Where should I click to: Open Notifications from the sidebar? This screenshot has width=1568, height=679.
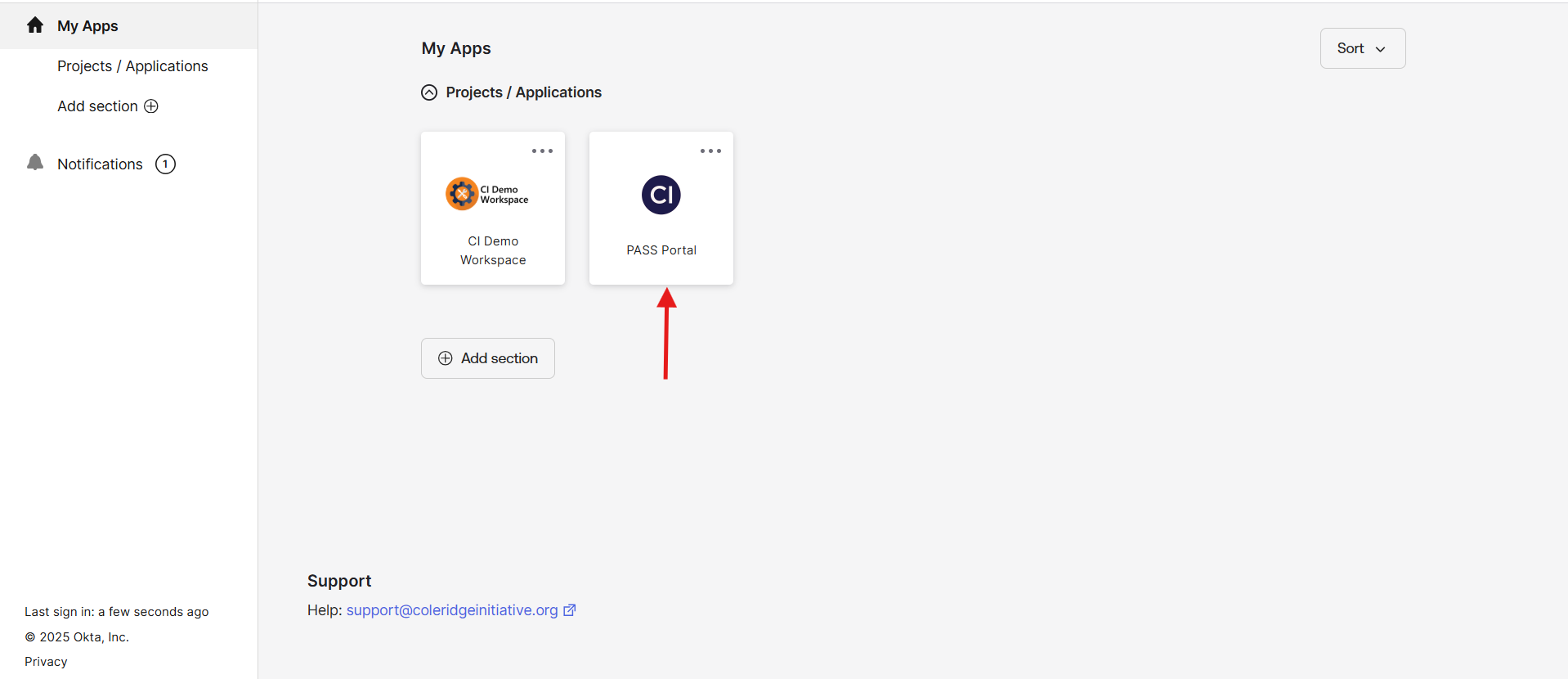pos(100,164)
